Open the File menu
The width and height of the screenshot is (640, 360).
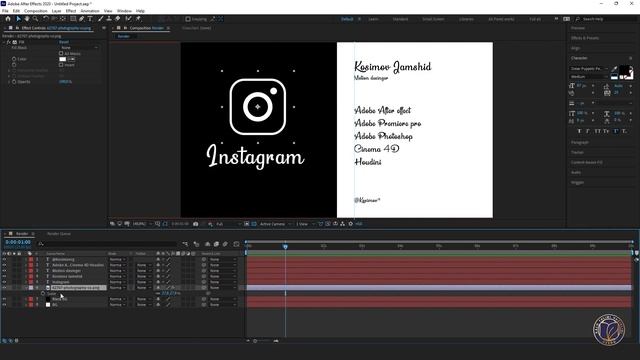5,11
